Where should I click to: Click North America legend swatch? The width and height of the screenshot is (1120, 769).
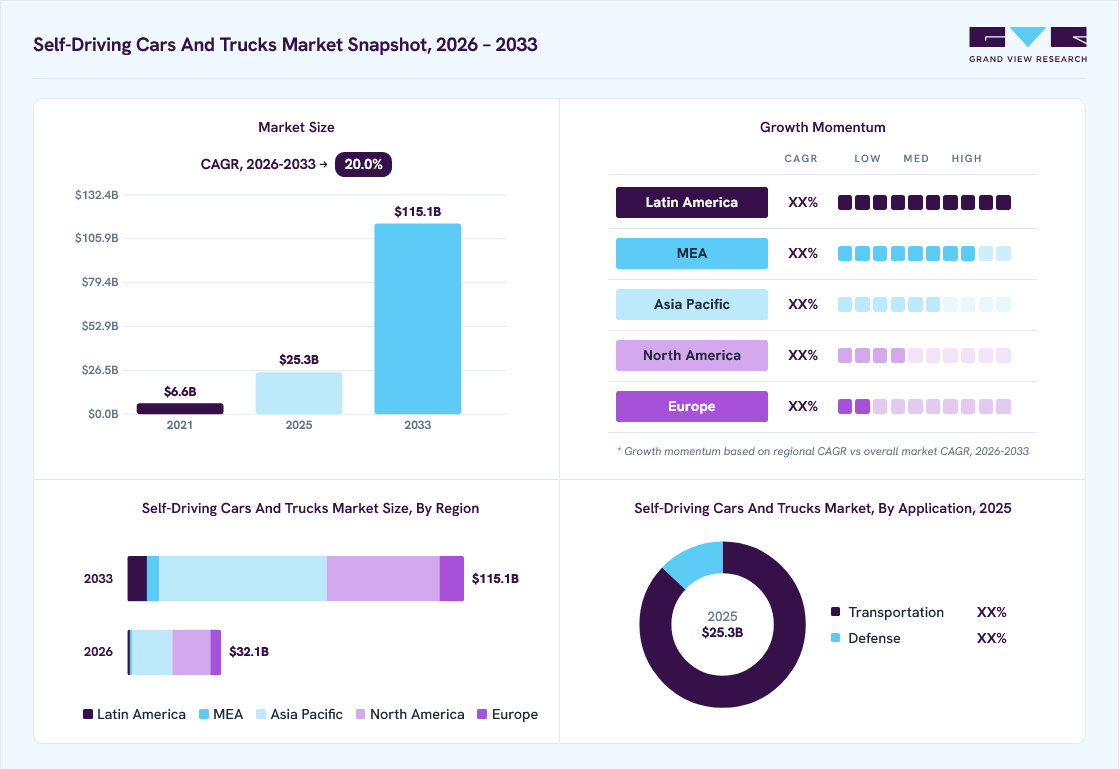click(x=361, y=714)
